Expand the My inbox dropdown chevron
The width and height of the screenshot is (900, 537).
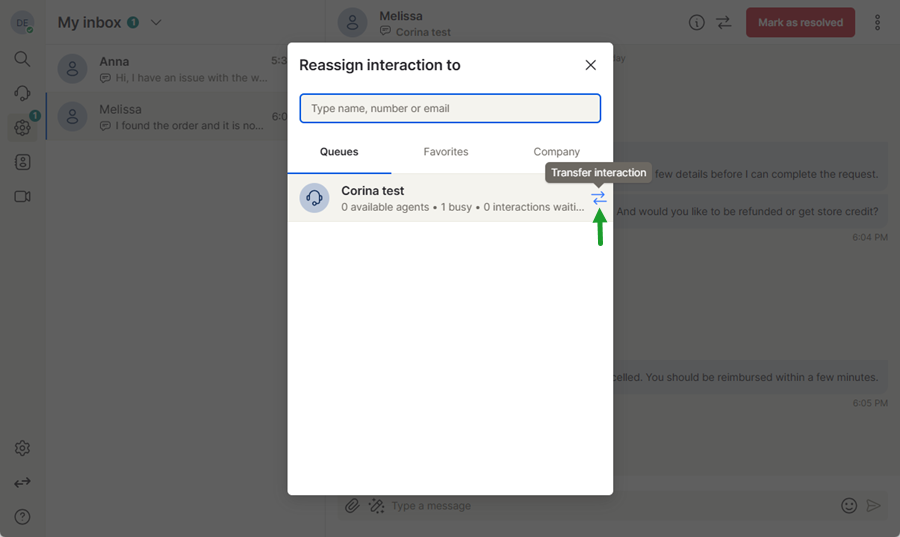[x=155, y=23]
